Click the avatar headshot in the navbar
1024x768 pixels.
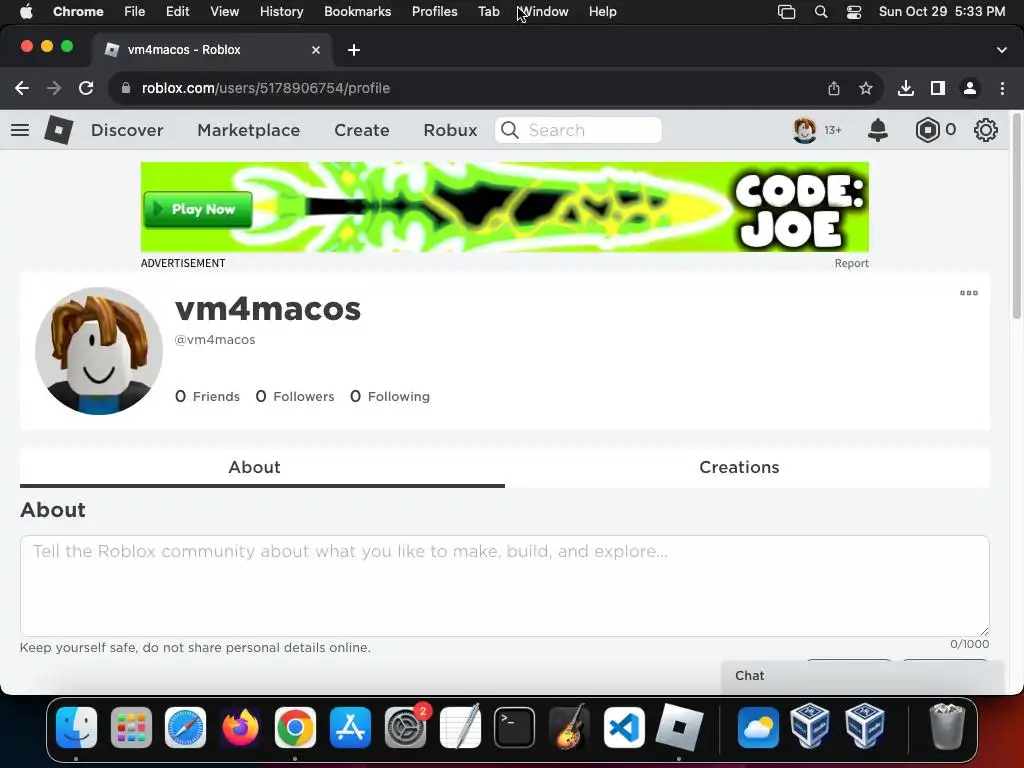tap(805, 130)
